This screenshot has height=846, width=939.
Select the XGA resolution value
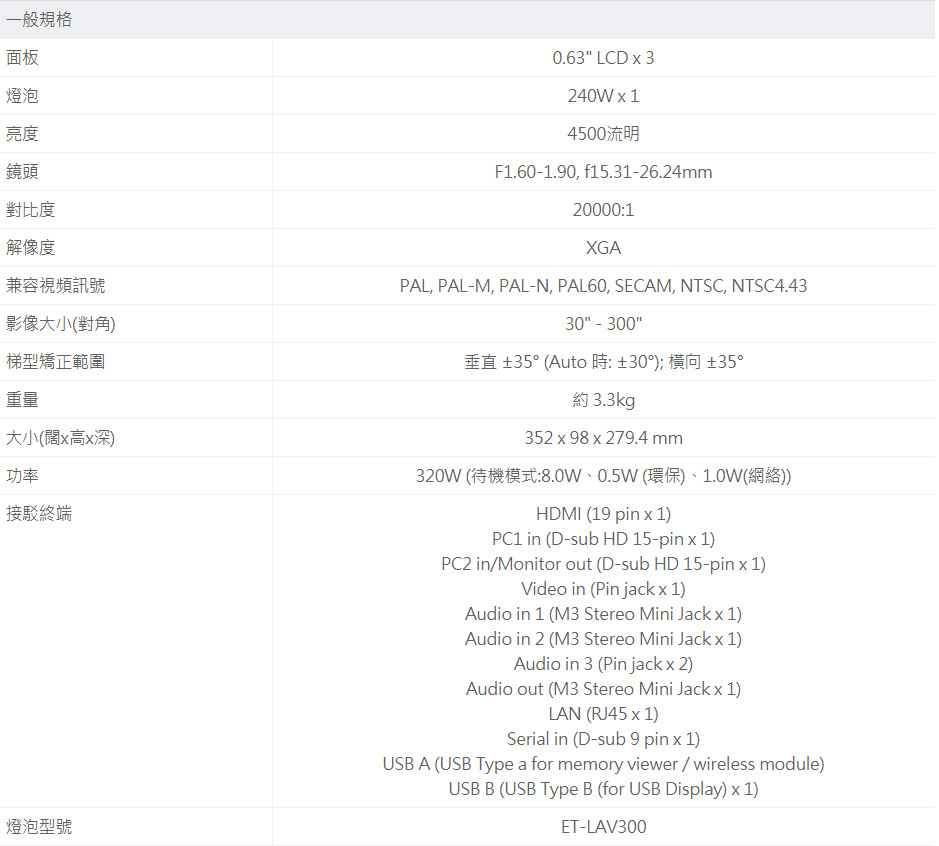tap(603, 248)
